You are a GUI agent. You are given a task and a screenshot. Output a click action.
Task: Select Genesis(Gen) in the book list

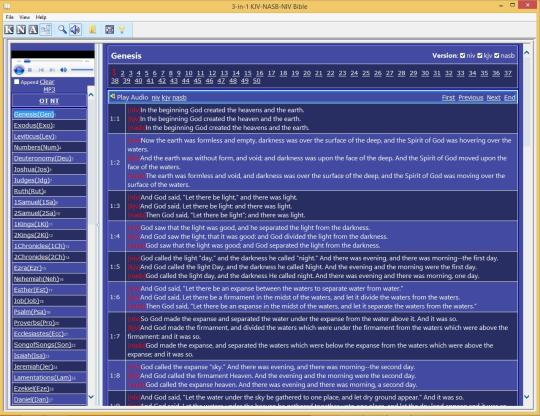(x=34, y=114)
